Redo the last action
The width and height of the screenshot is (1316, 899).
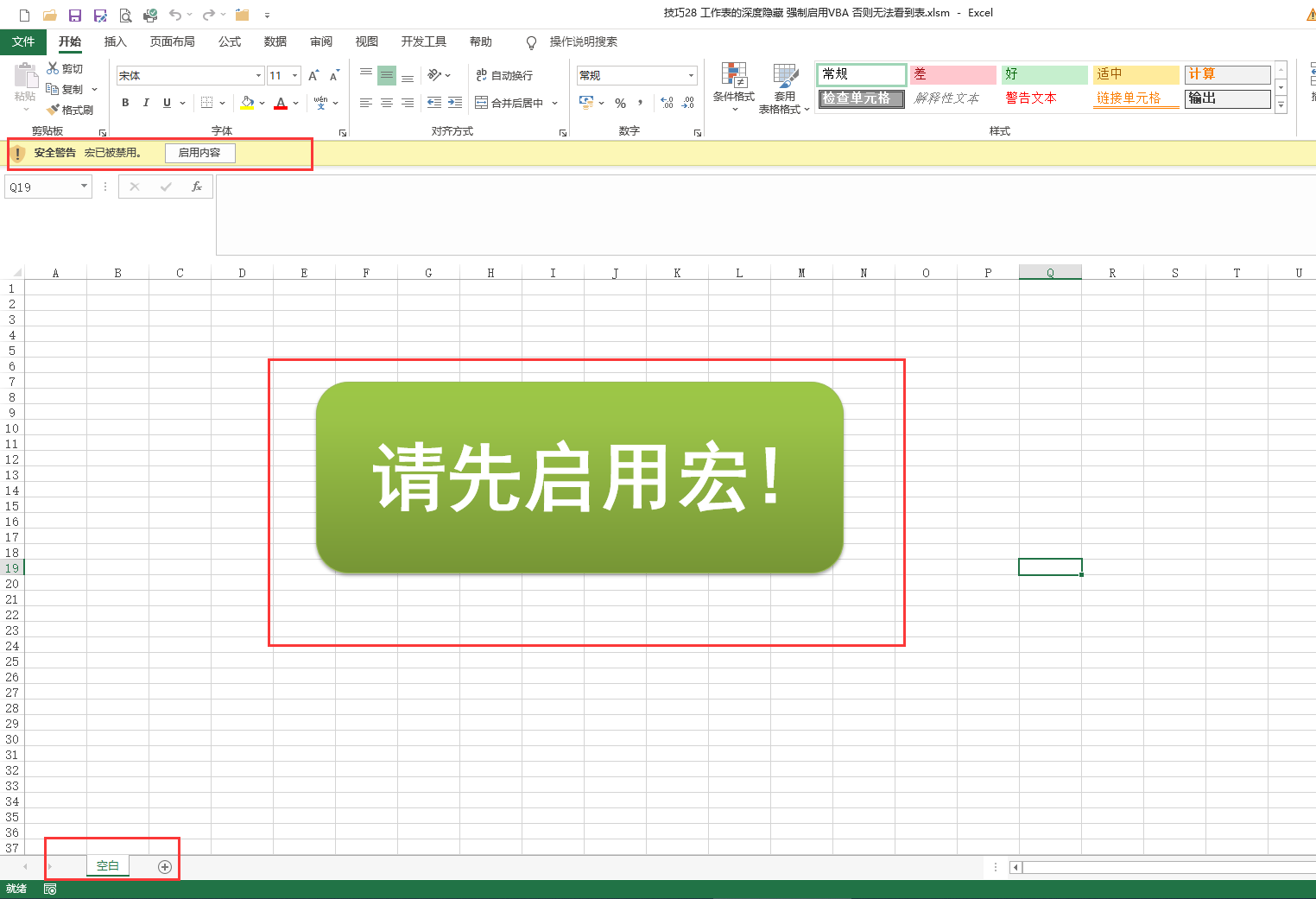coord(208,15)
